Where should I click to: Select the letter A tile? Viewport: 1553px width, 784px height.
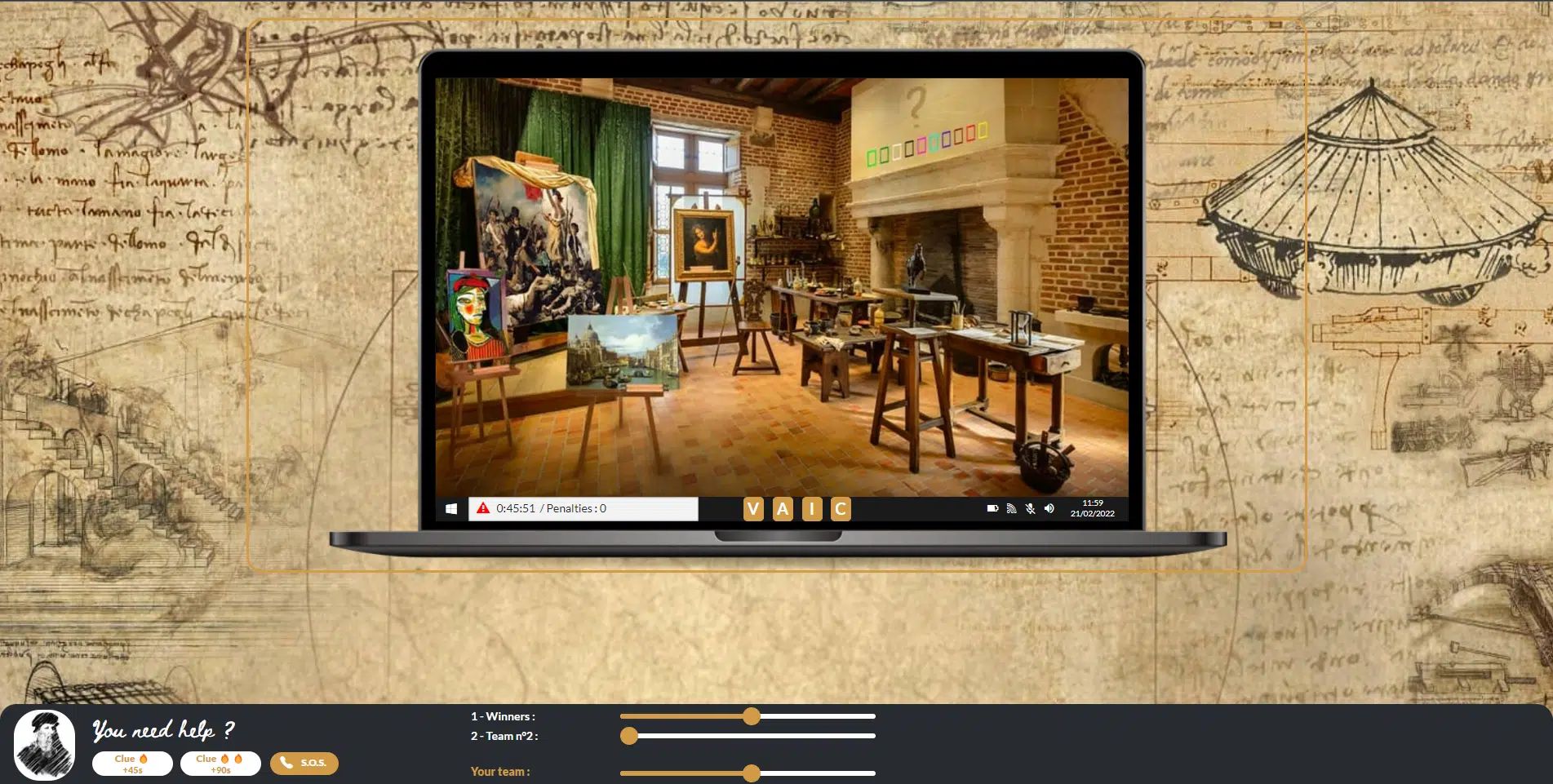783,509
